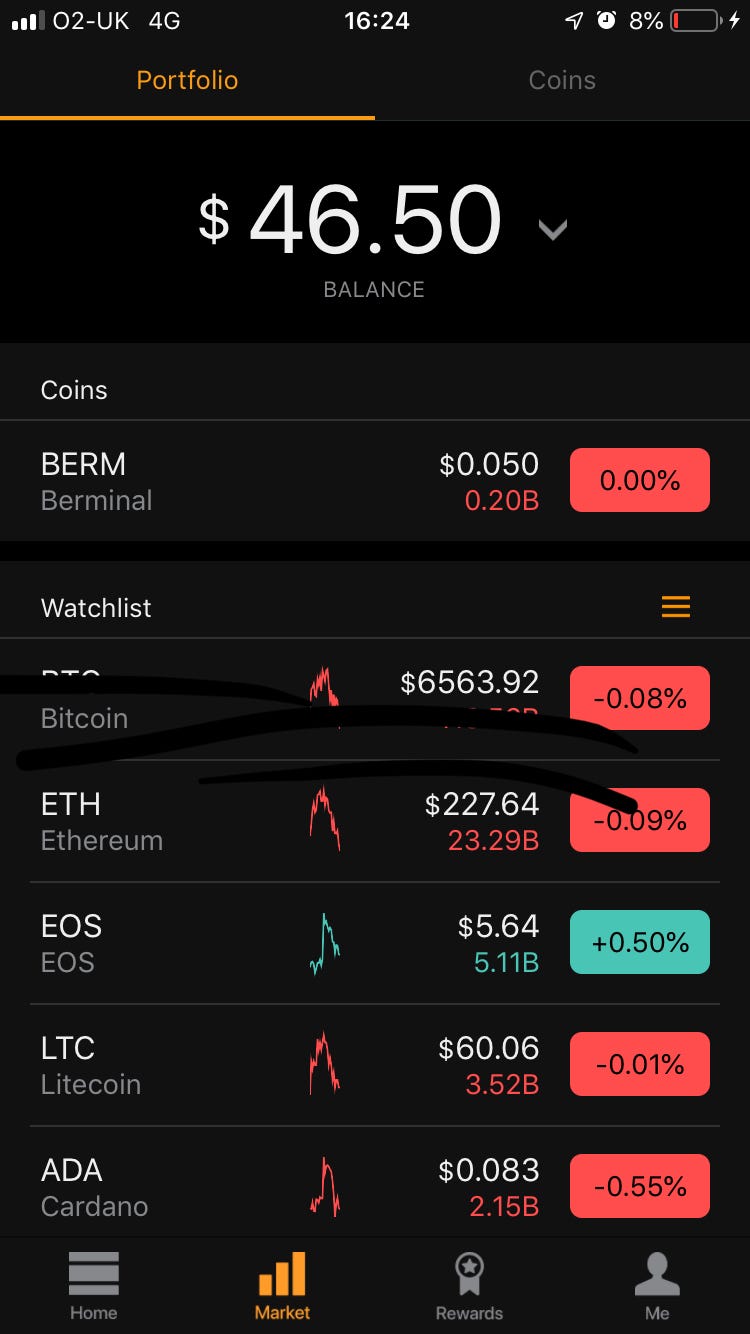Tap the Ethereum sparkline chart

click(x=324, y=818)
